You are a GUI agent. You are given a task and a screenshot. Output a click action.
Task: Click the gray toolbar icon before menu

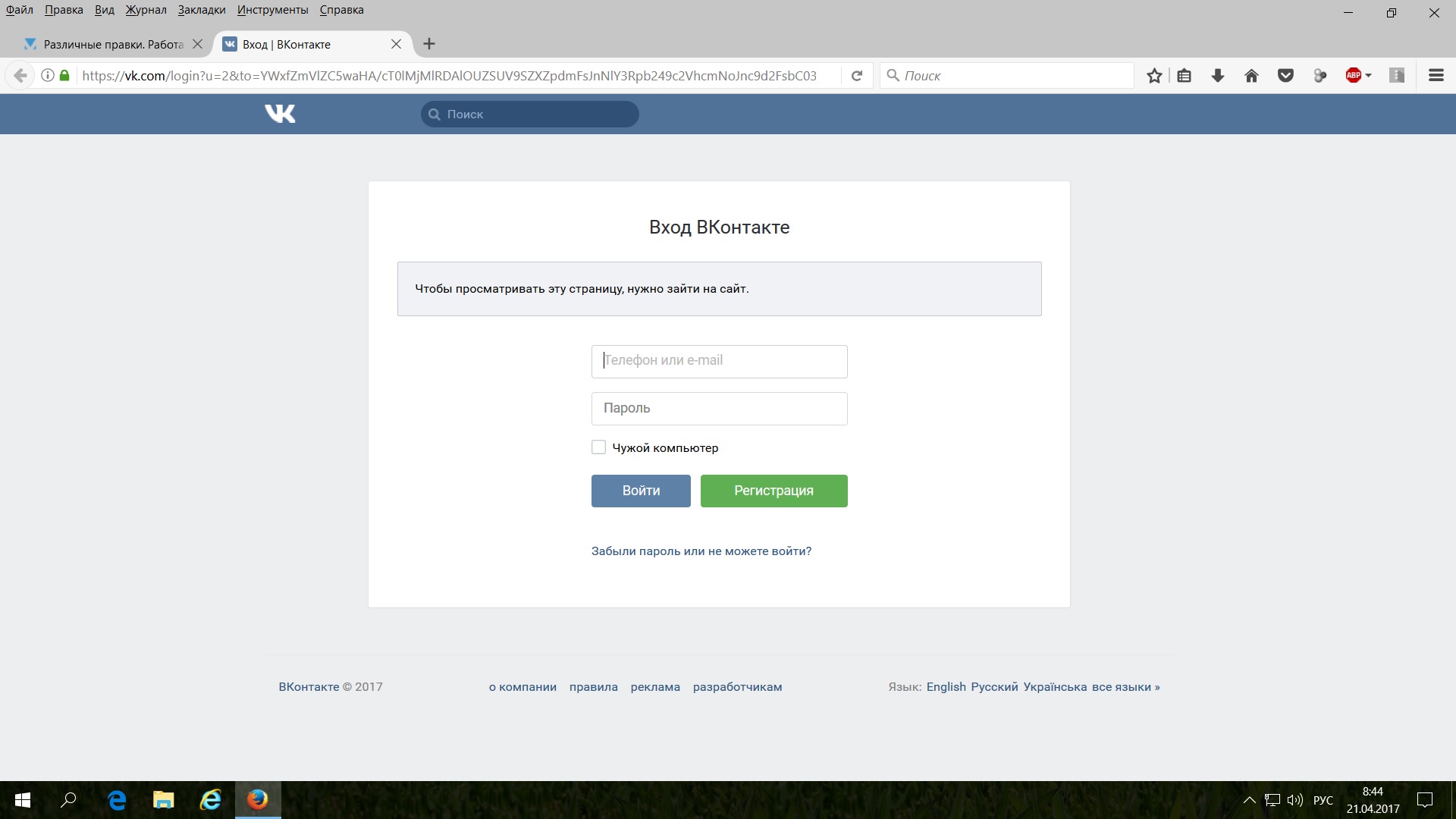[1397, 76]
